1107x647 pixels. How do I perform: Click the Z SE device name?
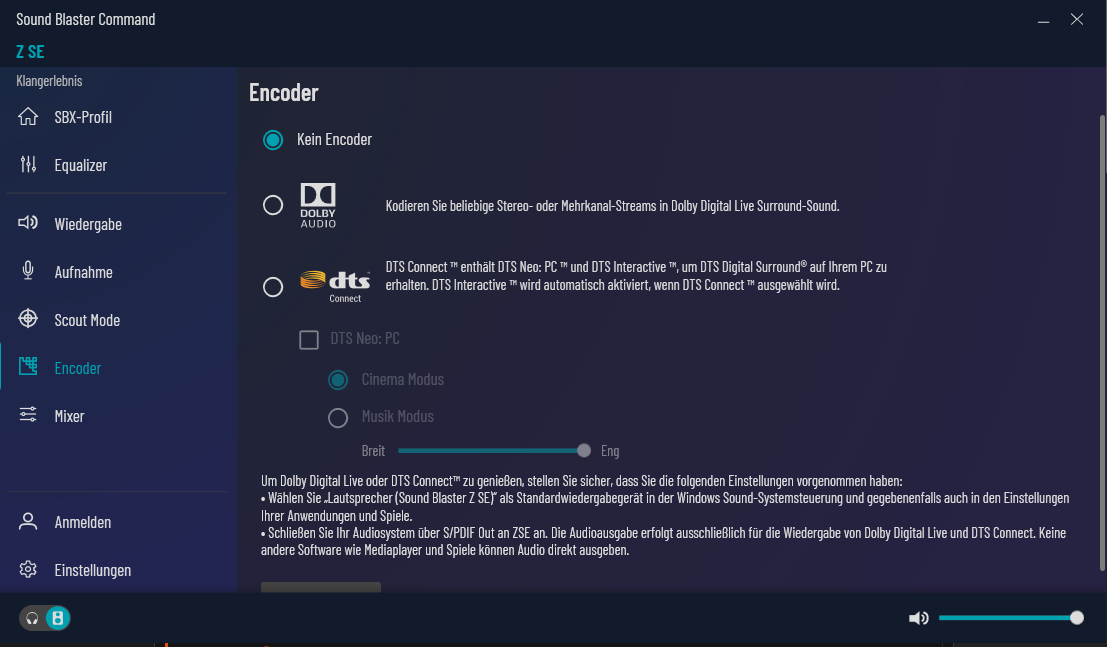tap(30, 52)
